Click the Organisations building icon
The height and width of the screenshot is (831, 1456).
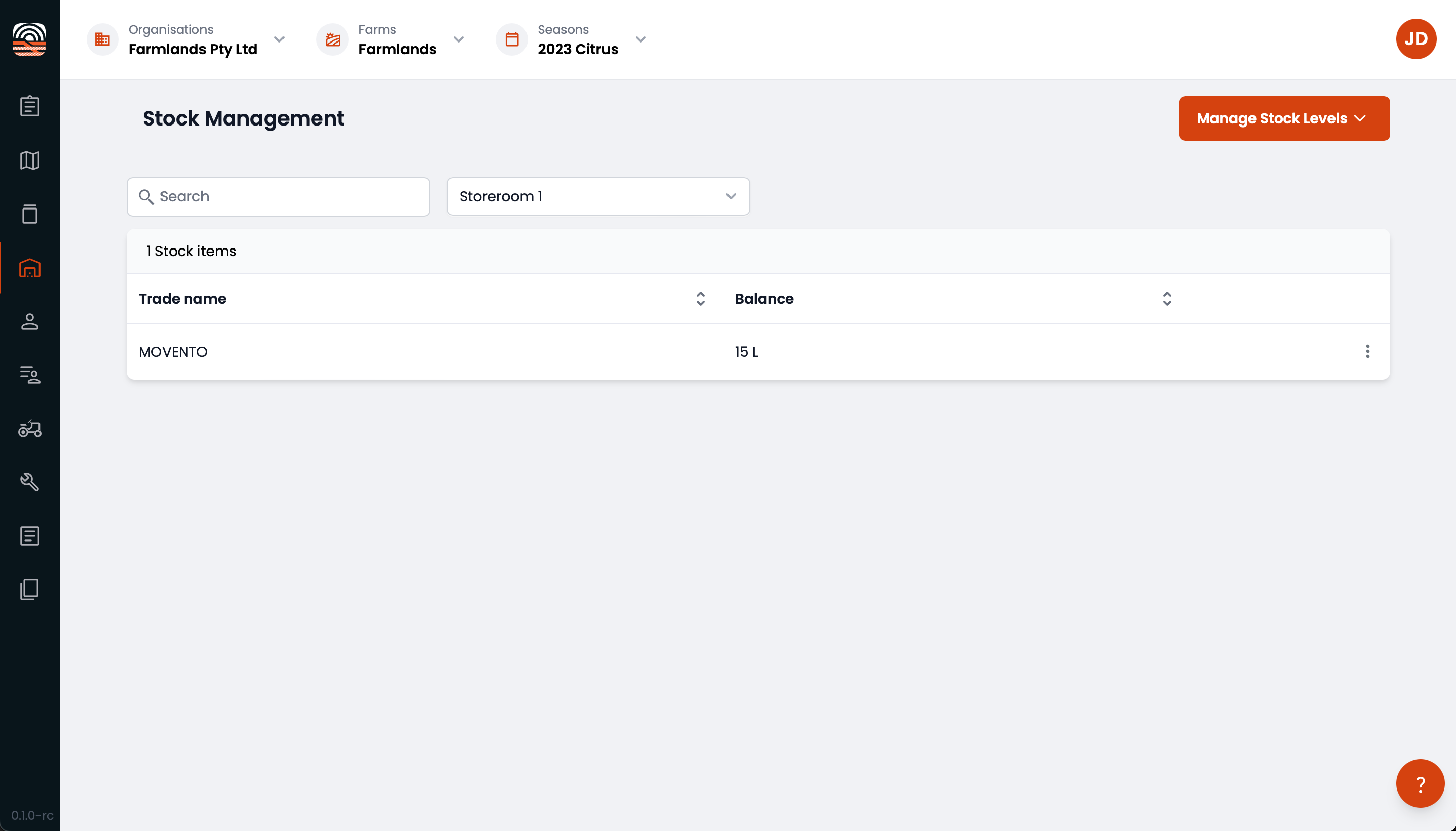pos(103,39)
